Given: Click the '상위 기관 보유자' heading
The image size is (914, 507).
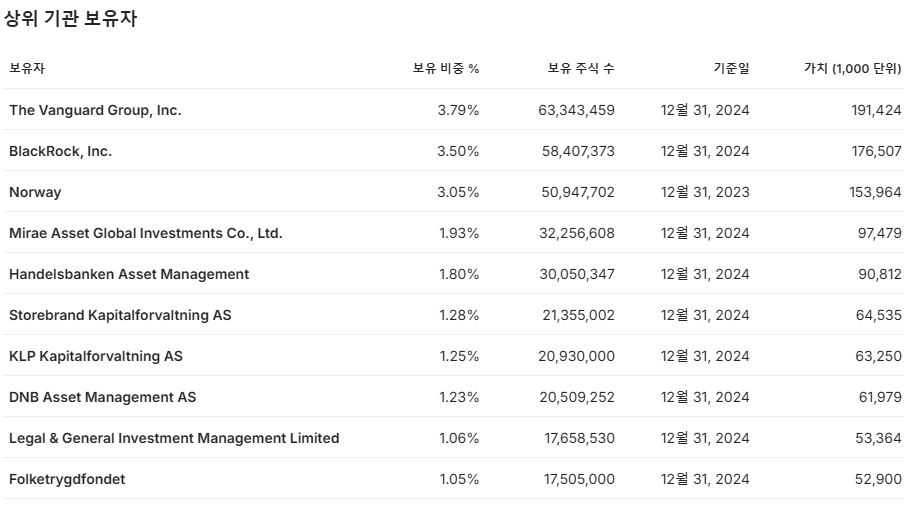Looking at the screenshot, I should [71, 19].
